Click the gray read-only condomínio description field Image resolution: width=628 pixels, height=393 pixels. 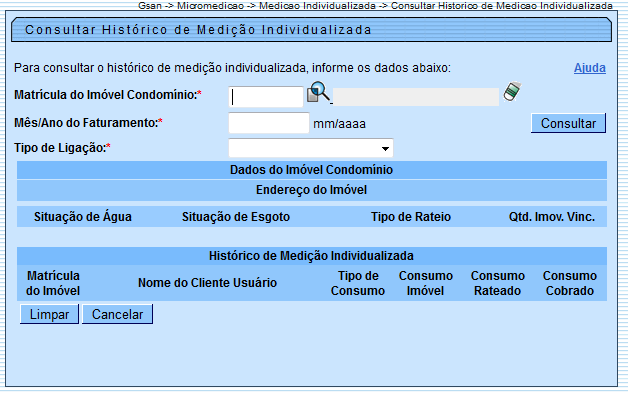pyautogui.click(x=416, y=97)
